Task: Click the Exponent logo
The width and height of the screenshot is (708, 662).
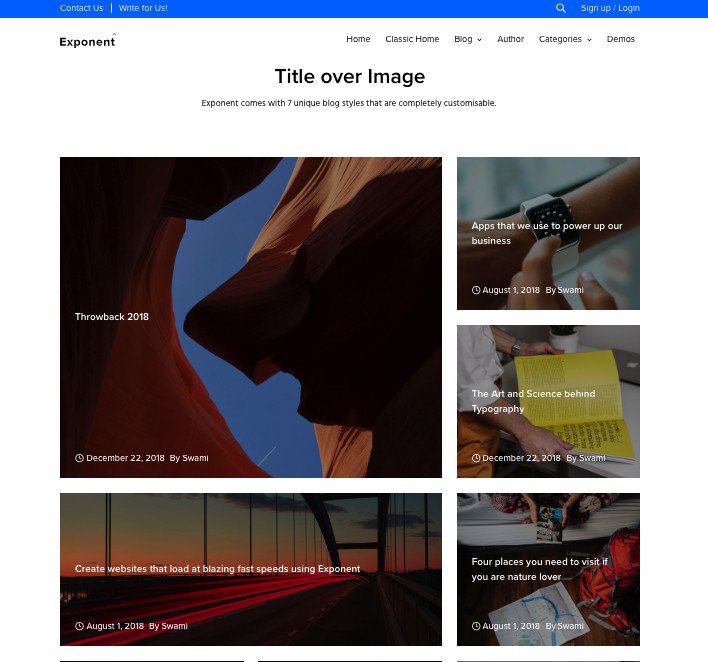Action: pos(87,41)
